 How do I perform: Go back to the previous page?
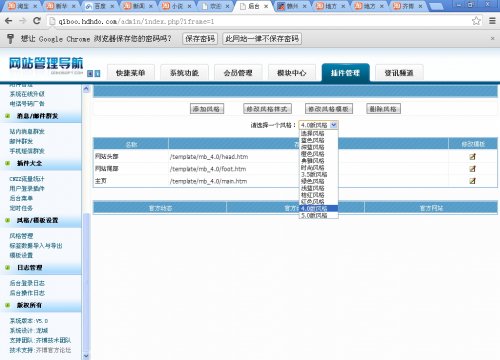click(x=9, y=21)
